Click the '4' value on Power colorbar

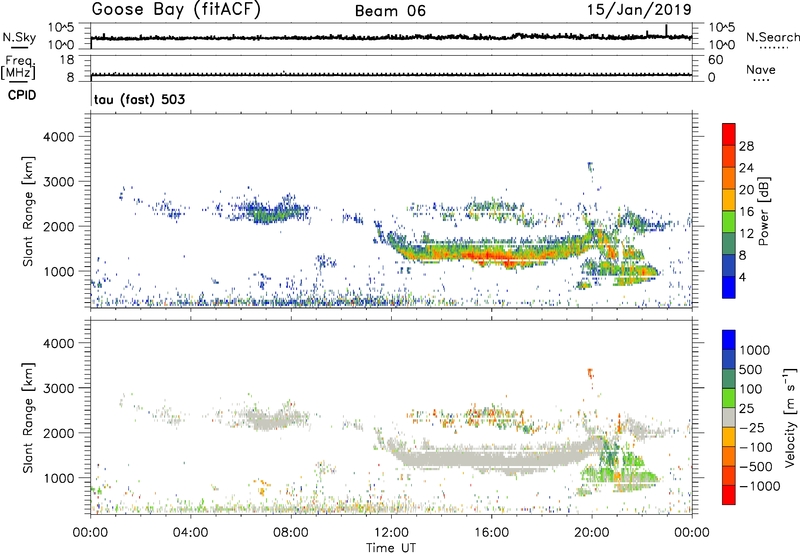click(x=742, y=277)
